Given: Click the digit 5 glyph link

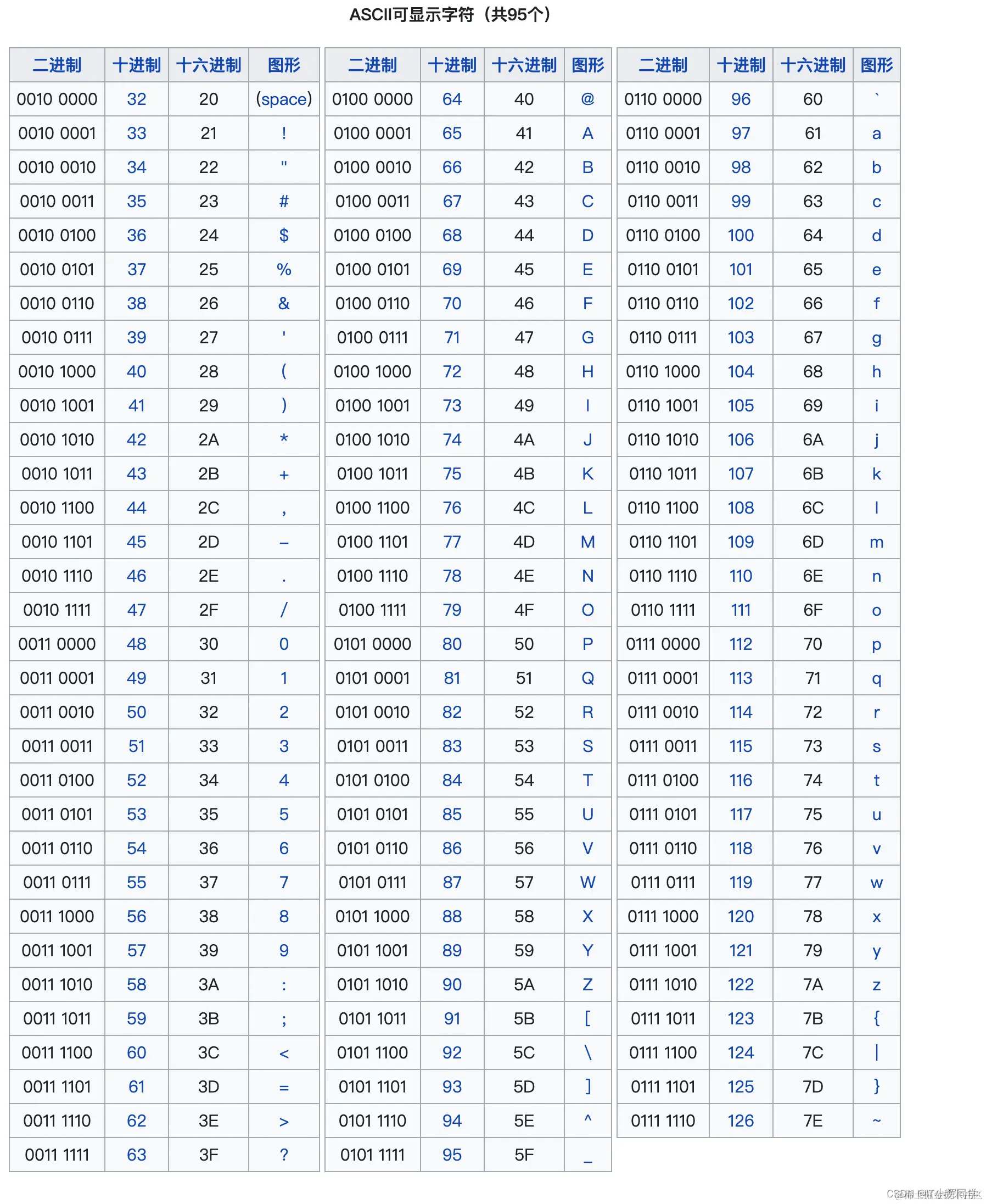Looking at the screenshot, I should click(x=284, y=815).
